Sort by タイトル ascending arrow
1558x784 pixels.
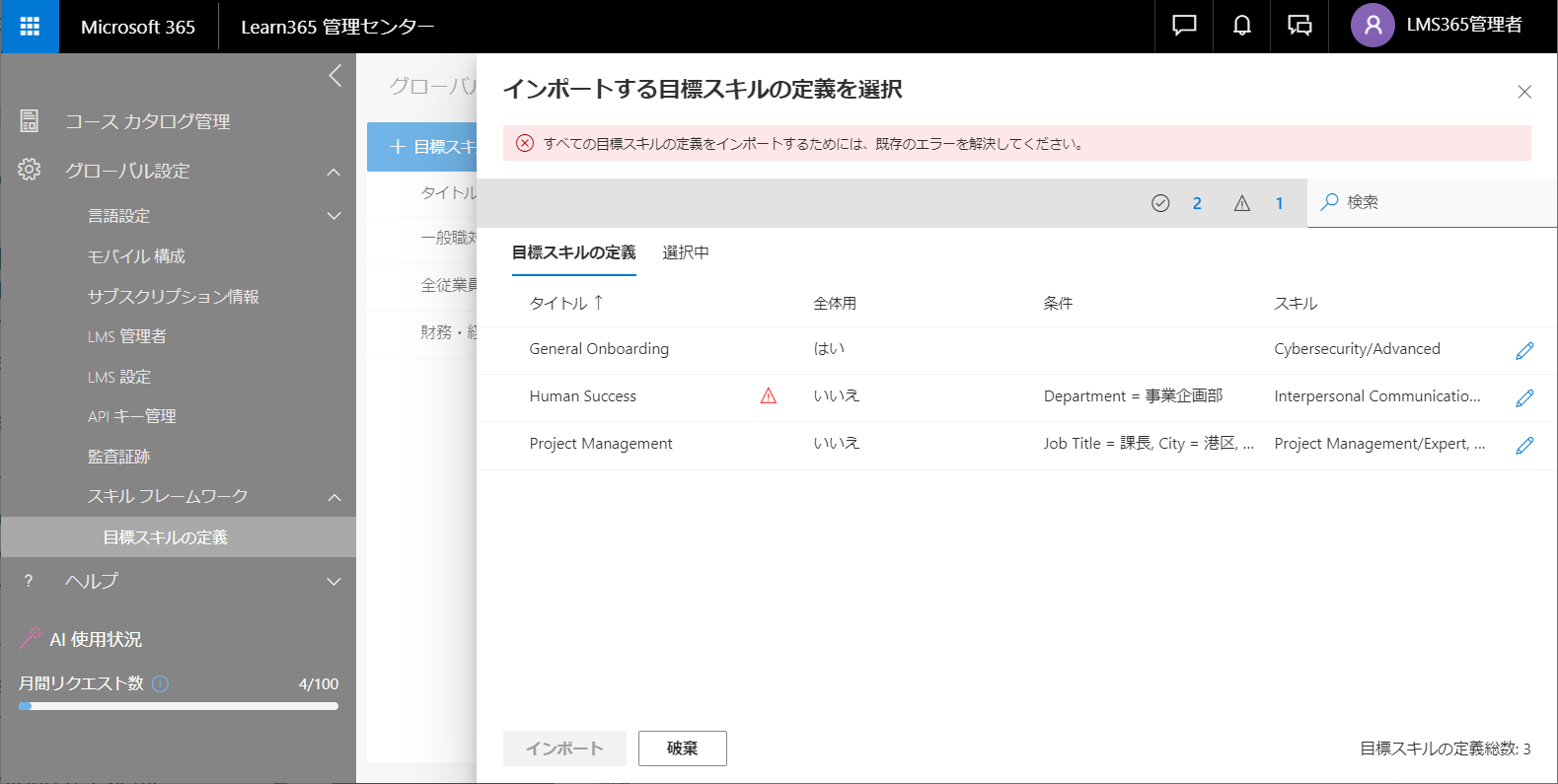tap(598, 303)
